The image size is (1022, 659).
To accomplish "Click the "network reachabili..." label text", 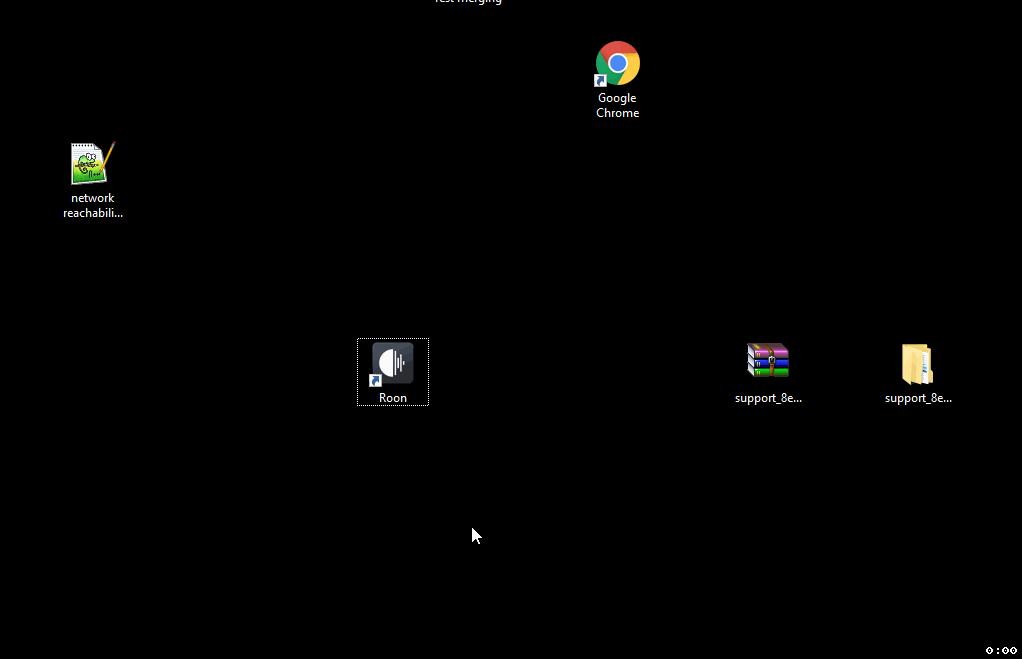I will coord(93,205).
